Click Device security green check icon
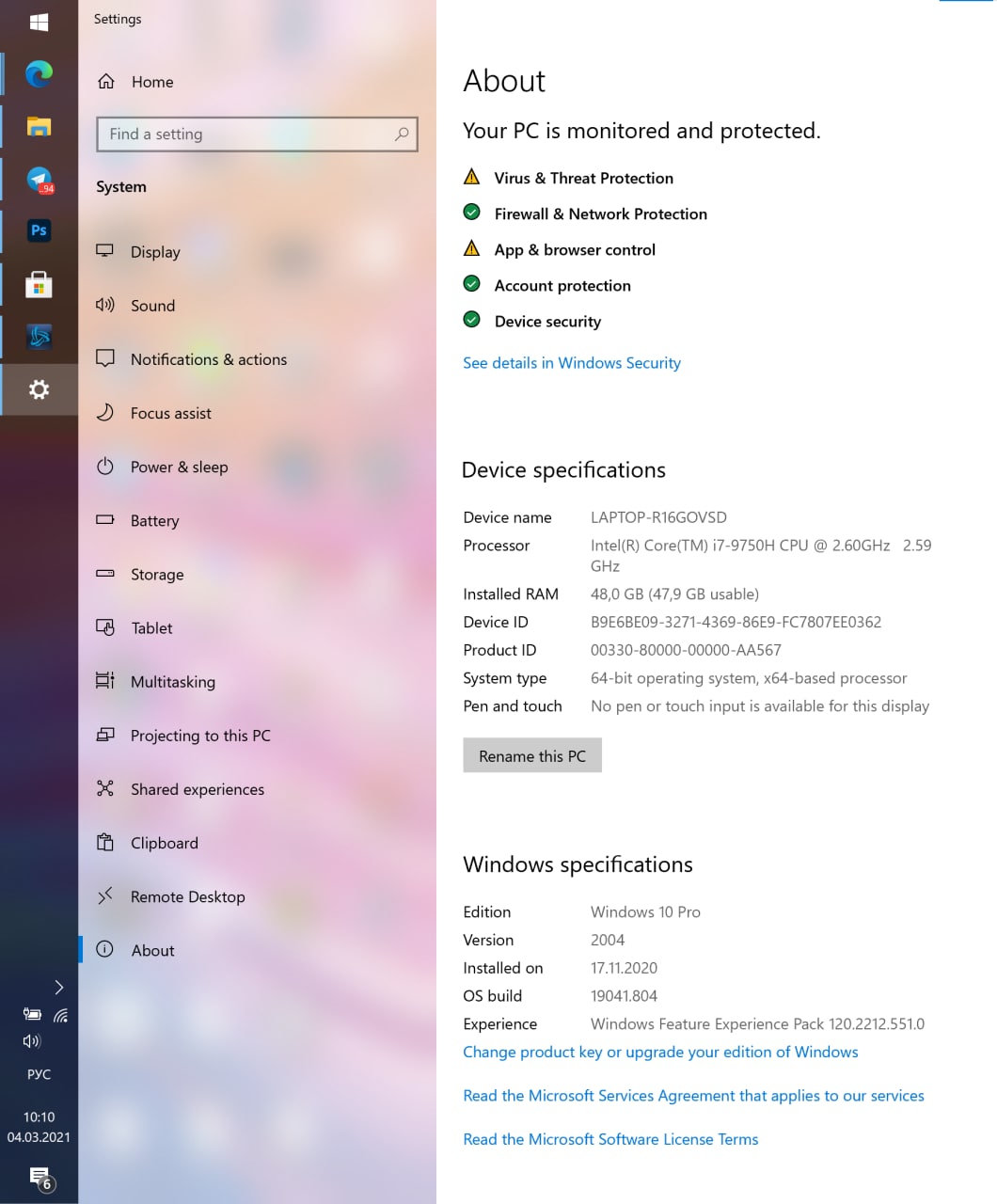Viewport: 997px width, 1204px height. (472, 320)
